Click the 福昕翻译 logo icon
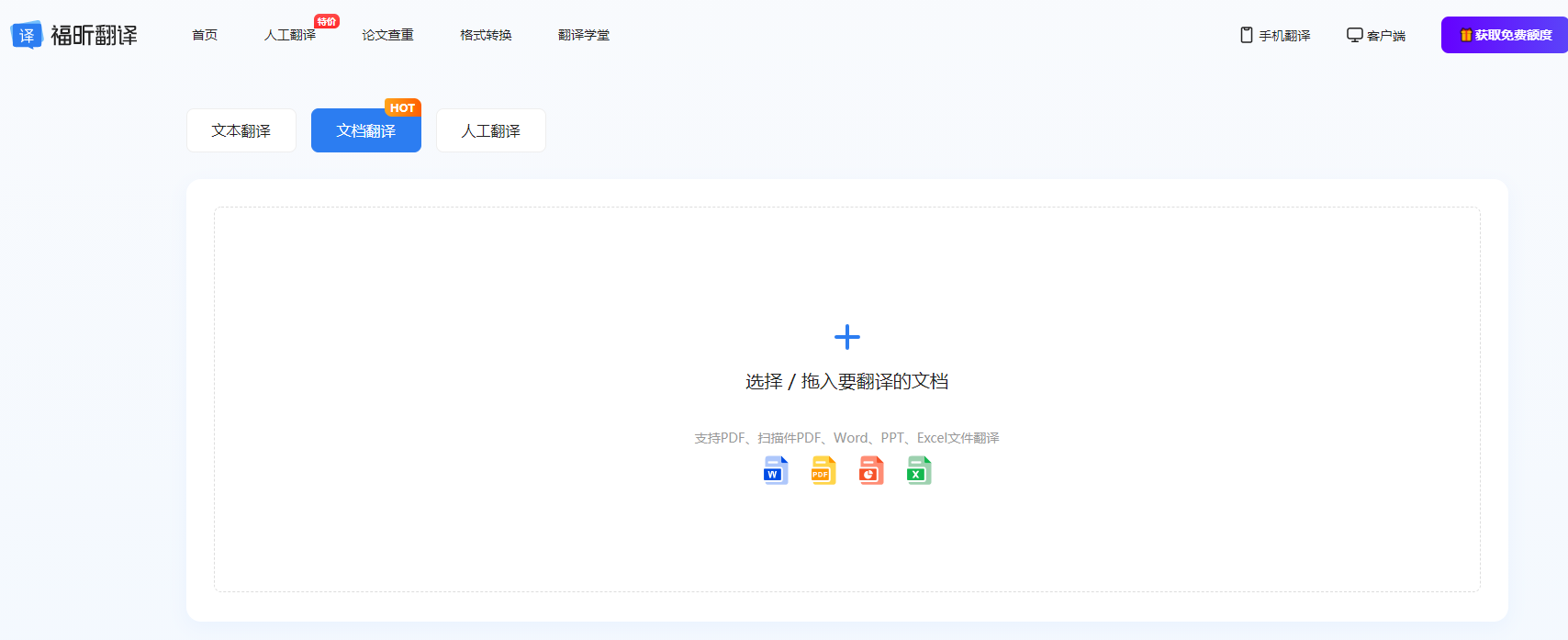 [x=27, y=35]
